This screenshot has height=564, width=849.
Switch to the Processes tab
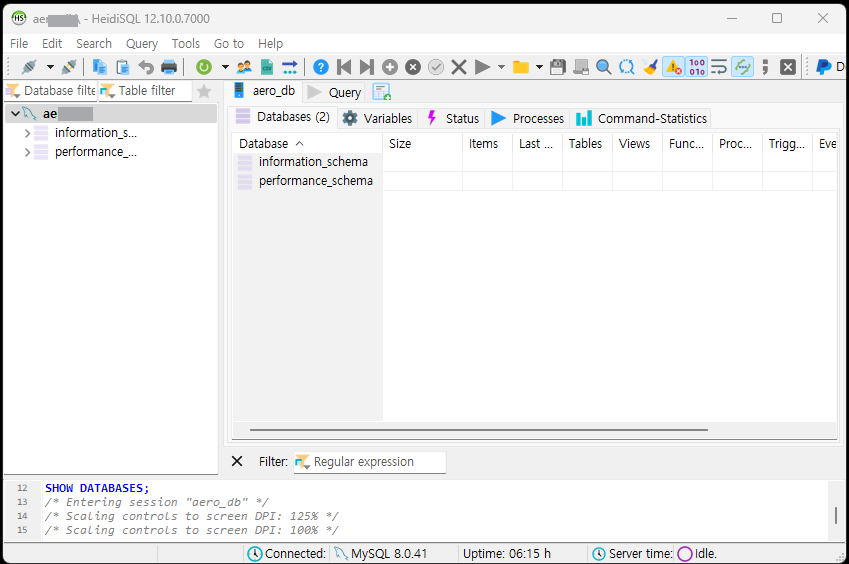pos(528,118)
